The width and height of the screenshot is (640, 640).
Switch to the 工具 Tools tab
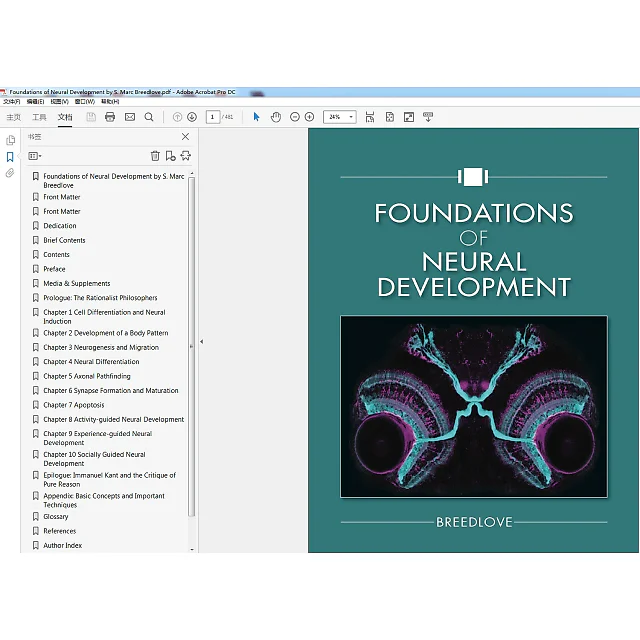[x=39, y=118]
